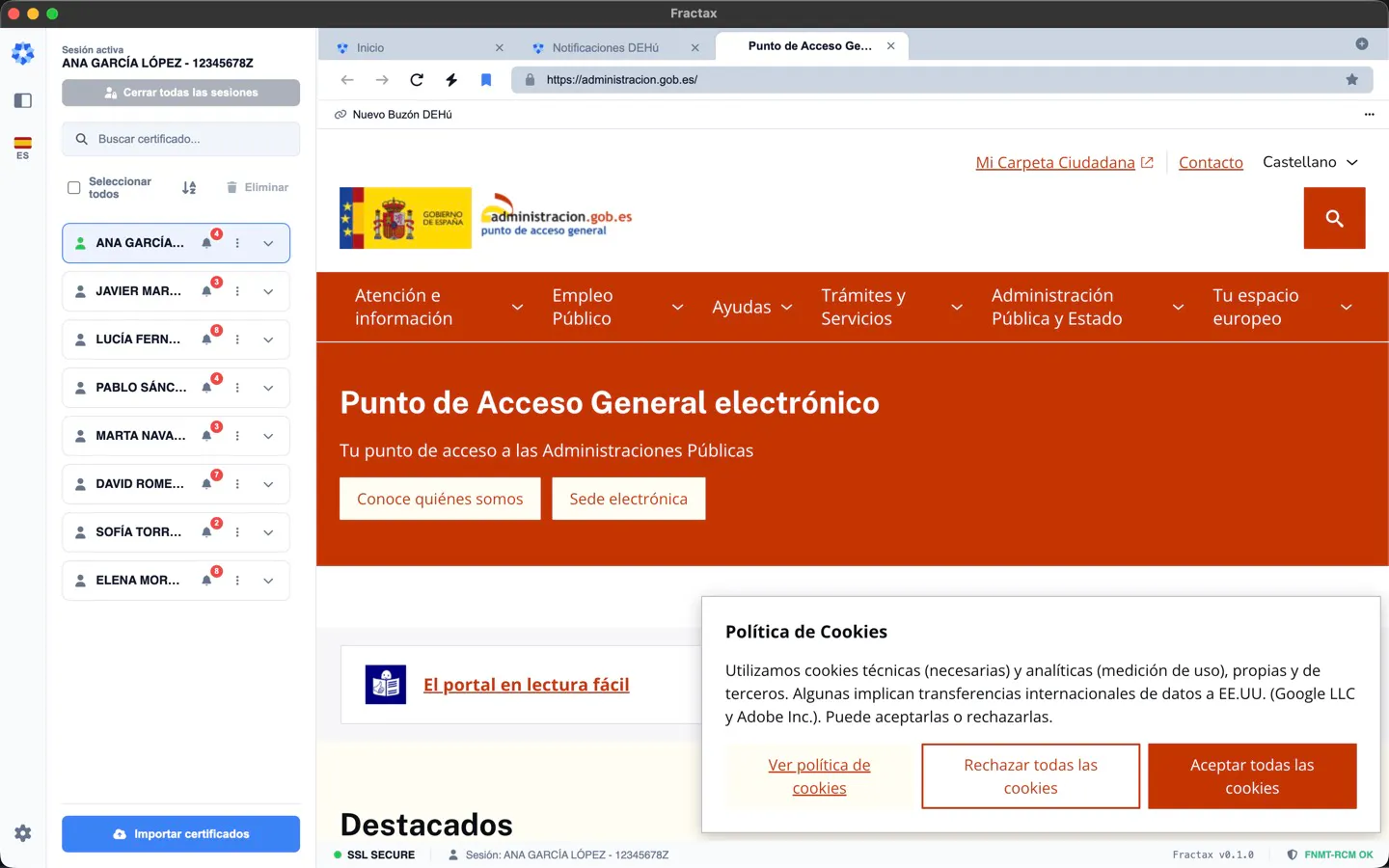Open the Nuevo Buzón DEHú bookmark
This screenshot has height=868, width=1389.
(x=394, y=115)
